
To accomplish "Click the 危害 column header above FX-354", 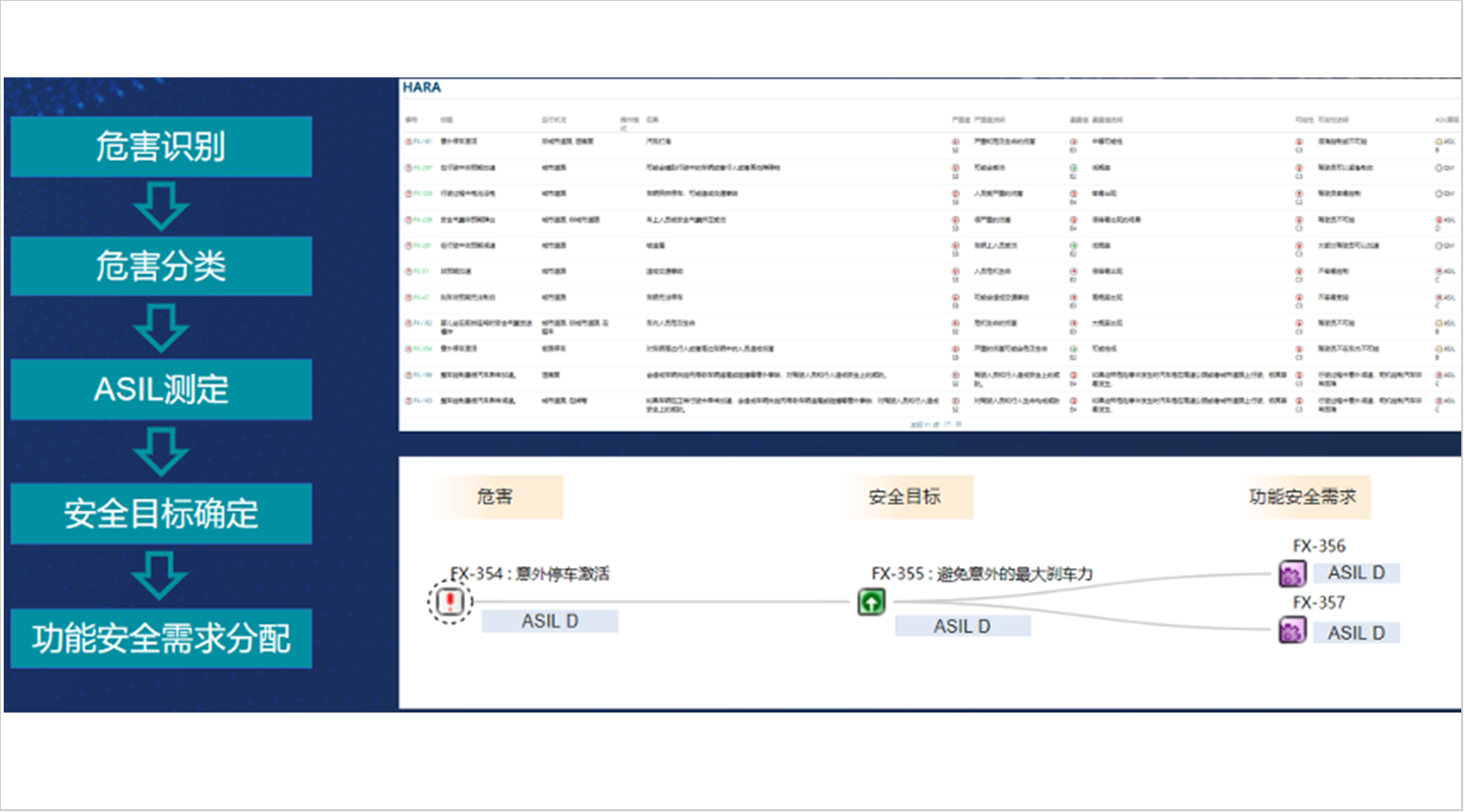I will tap(495, 497).
